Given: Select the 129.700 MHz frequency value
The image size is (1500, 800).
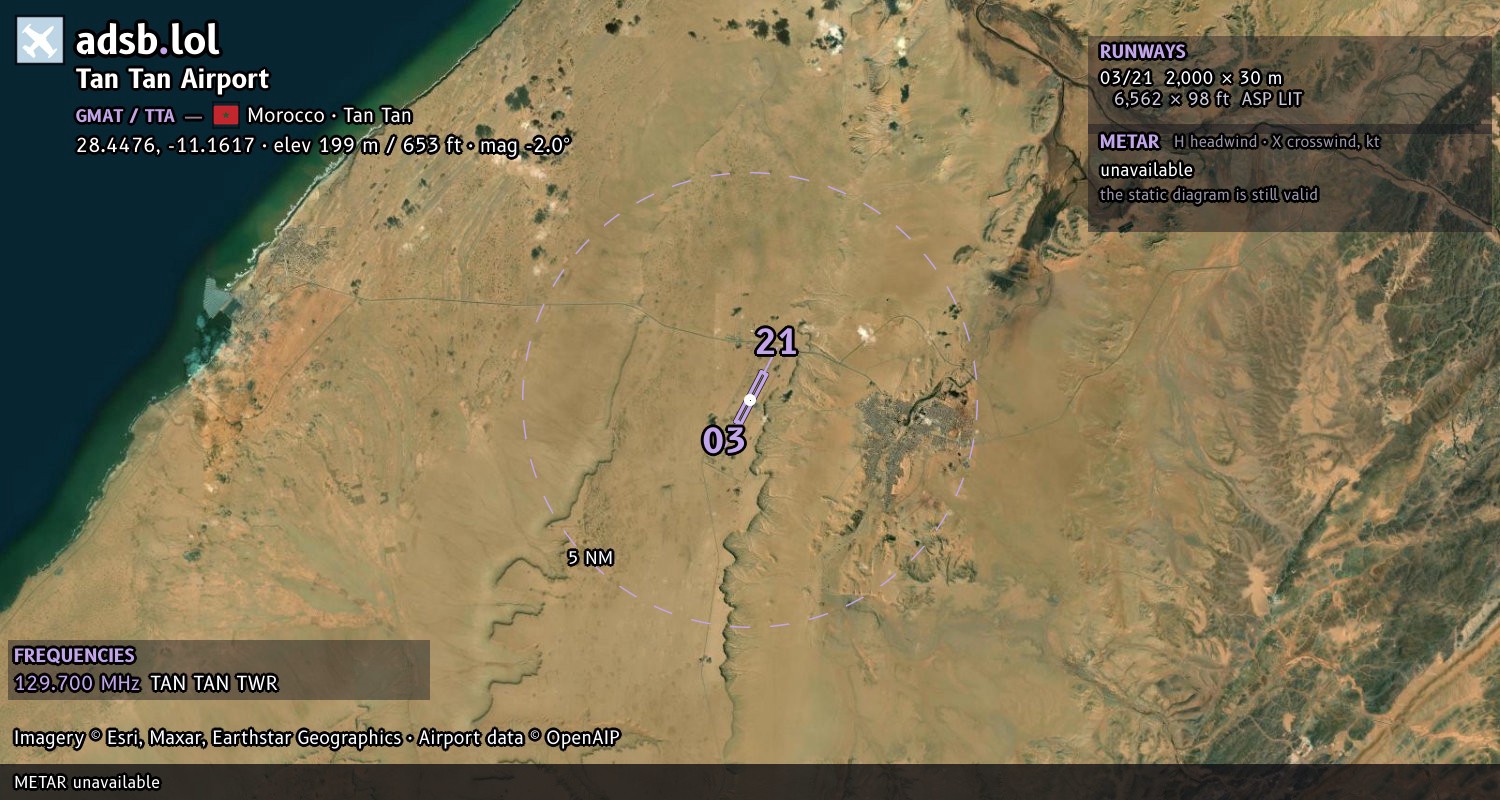Looking at the screenshot, I should 77,684.
